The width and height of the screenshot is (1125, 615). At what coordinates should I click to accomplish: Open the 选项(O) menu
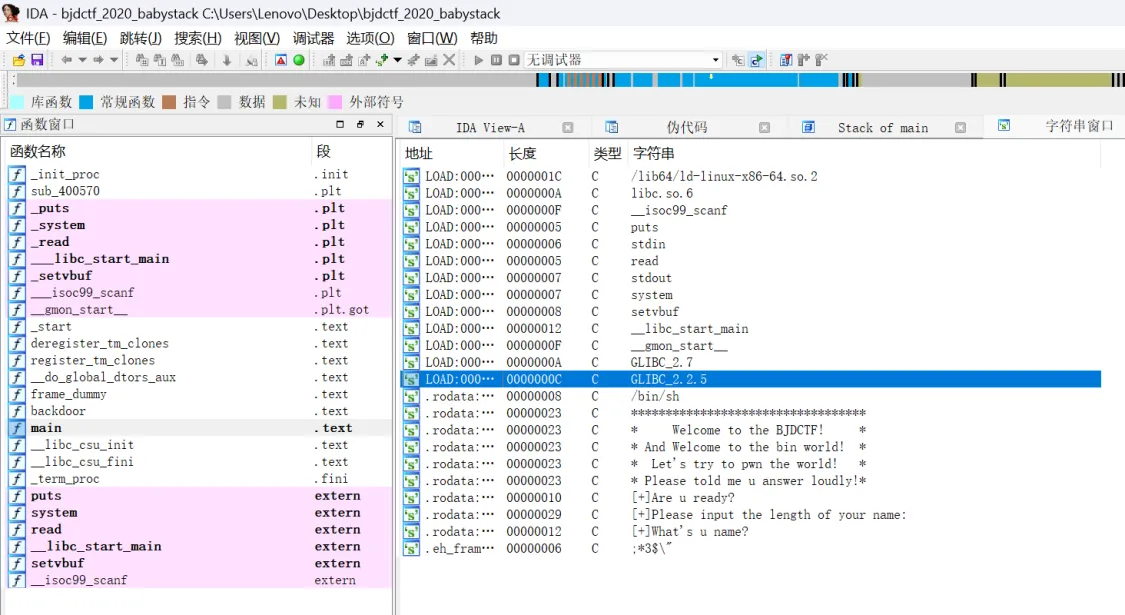tap(370, 38)
